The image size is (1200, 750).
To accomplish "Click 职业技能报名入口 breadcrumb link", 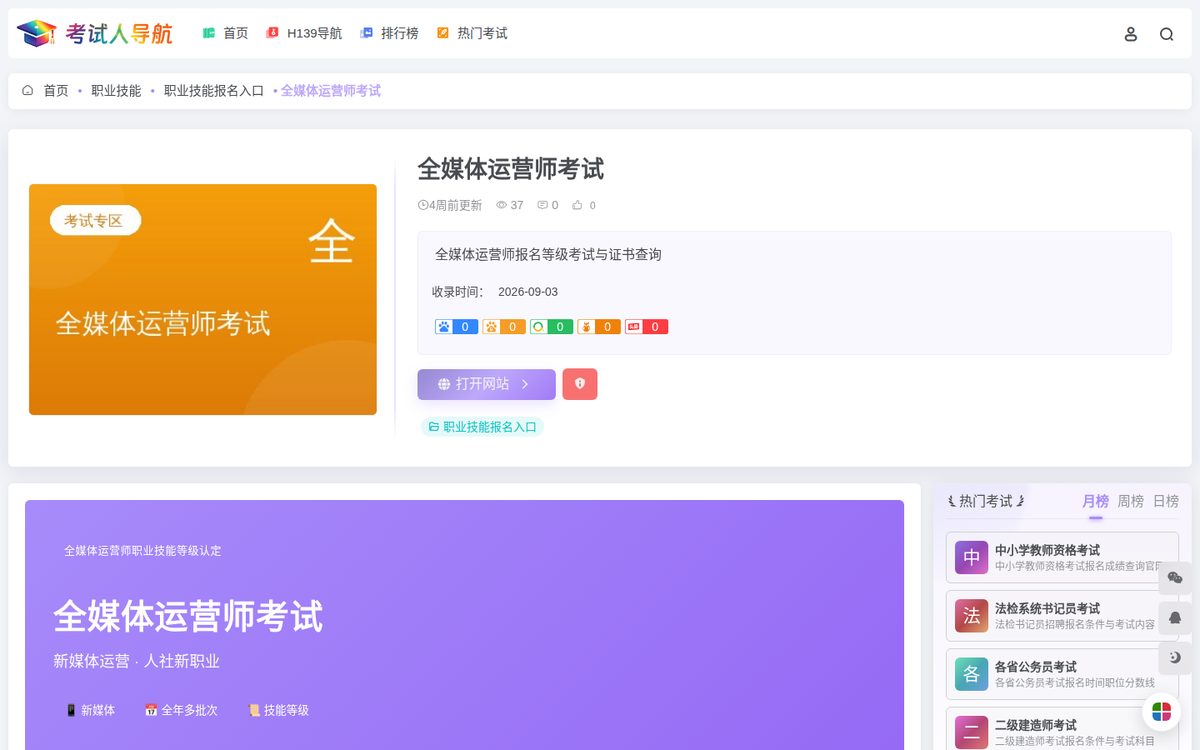I will [x=214, y=90].
